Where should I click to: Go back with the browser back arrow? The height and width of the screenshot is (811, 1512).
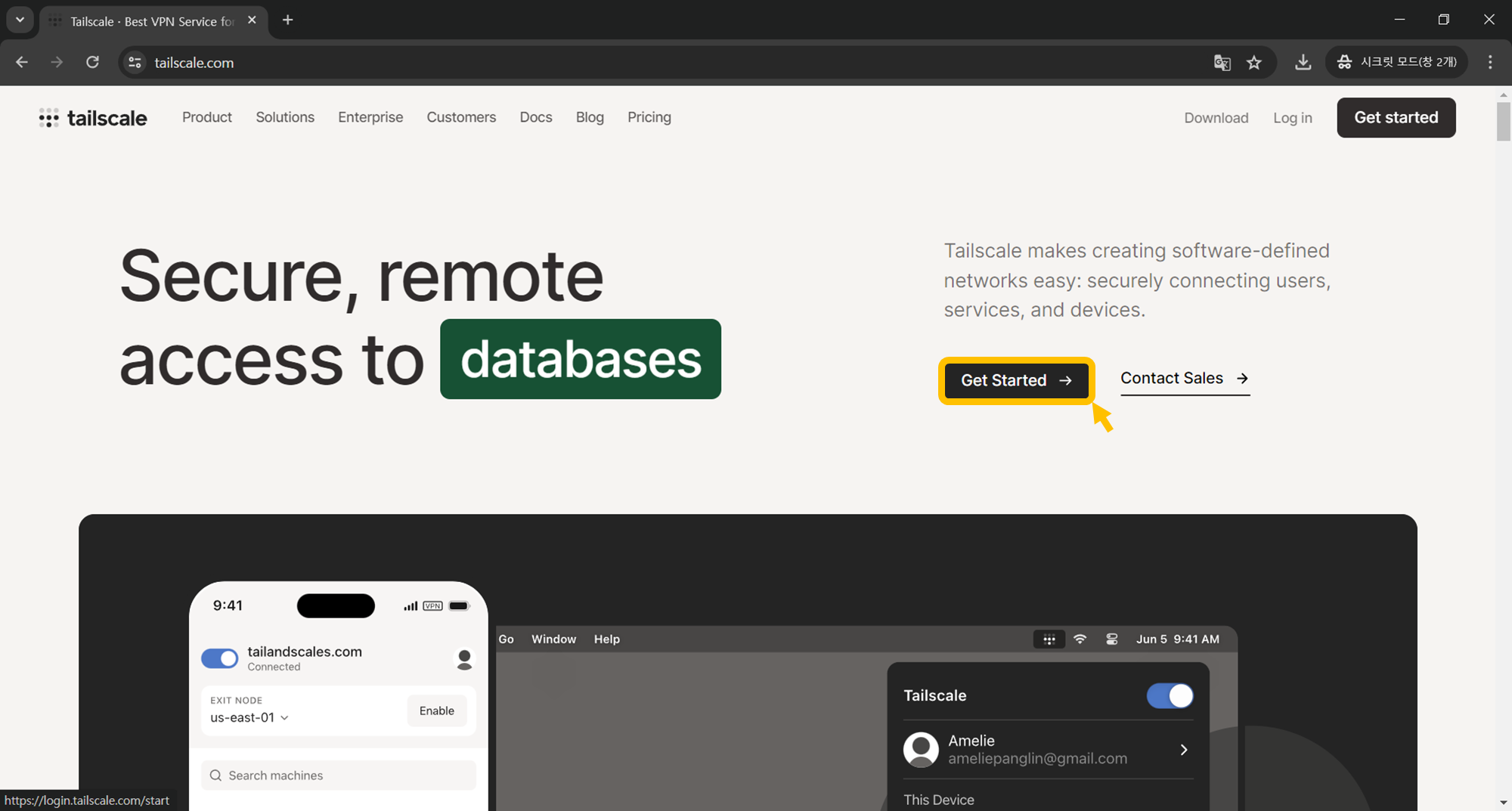(x=22, y=62)
